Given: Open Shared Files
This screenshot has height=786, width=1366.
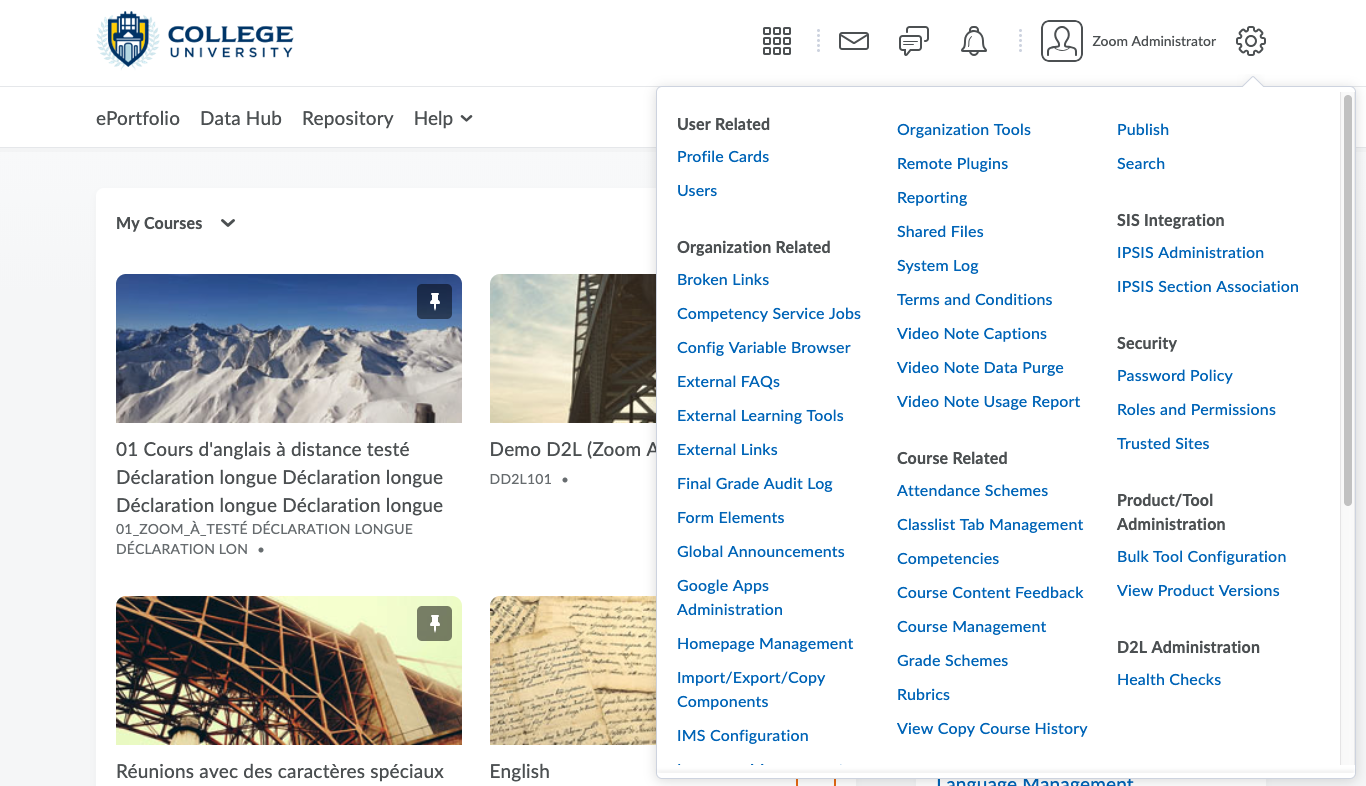Looking at the screenshot, I should point(940,232).
